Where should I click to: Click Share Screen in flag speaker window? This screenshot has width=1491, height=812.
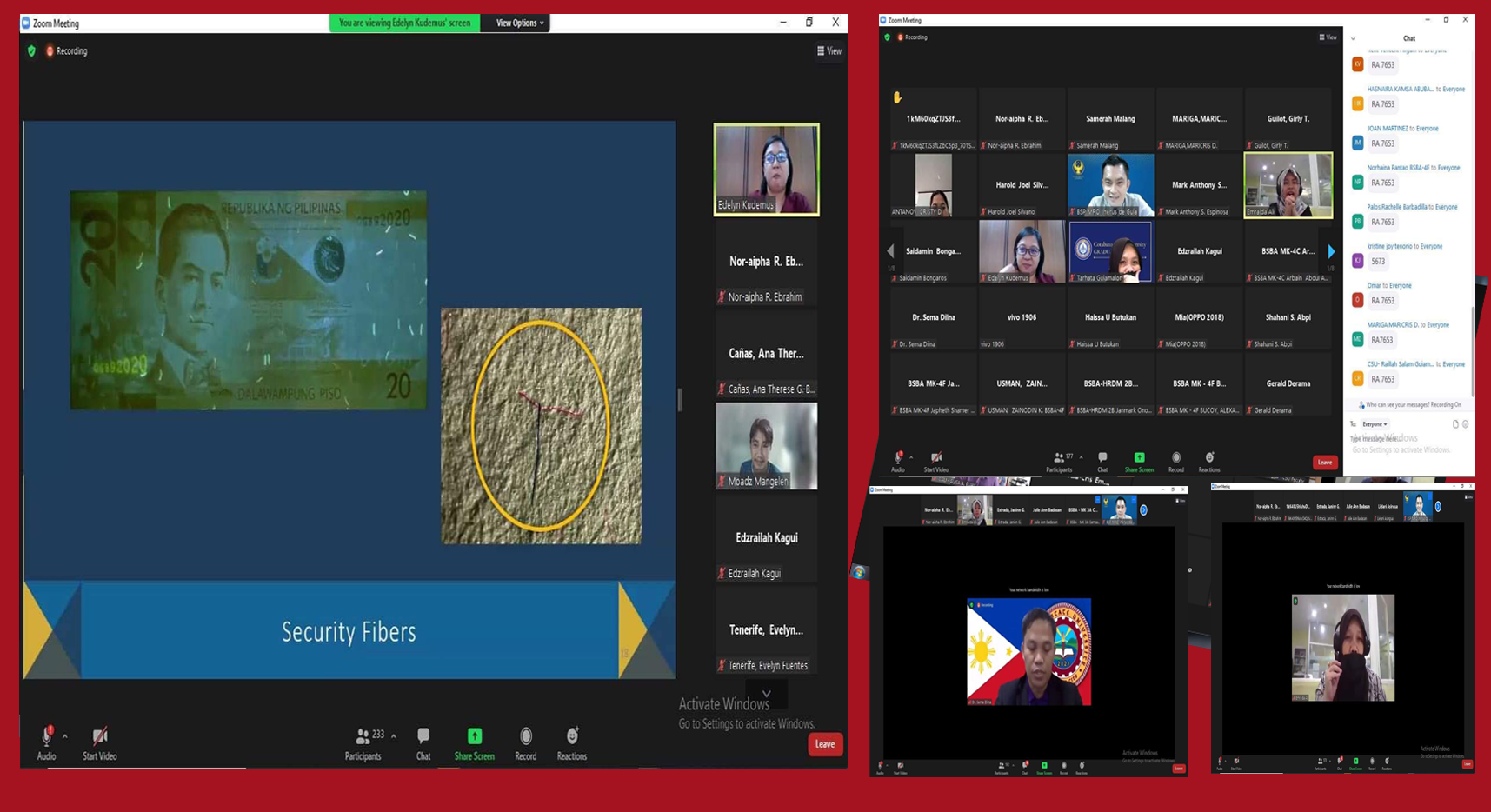(1044, 767)
